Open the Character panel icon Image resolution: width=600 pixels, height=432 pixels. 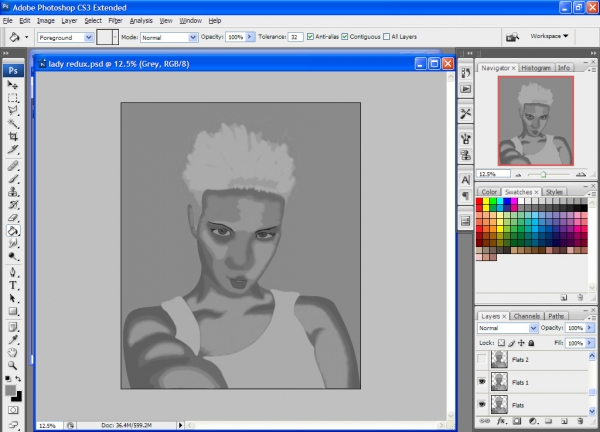click(x=465, y=180)
